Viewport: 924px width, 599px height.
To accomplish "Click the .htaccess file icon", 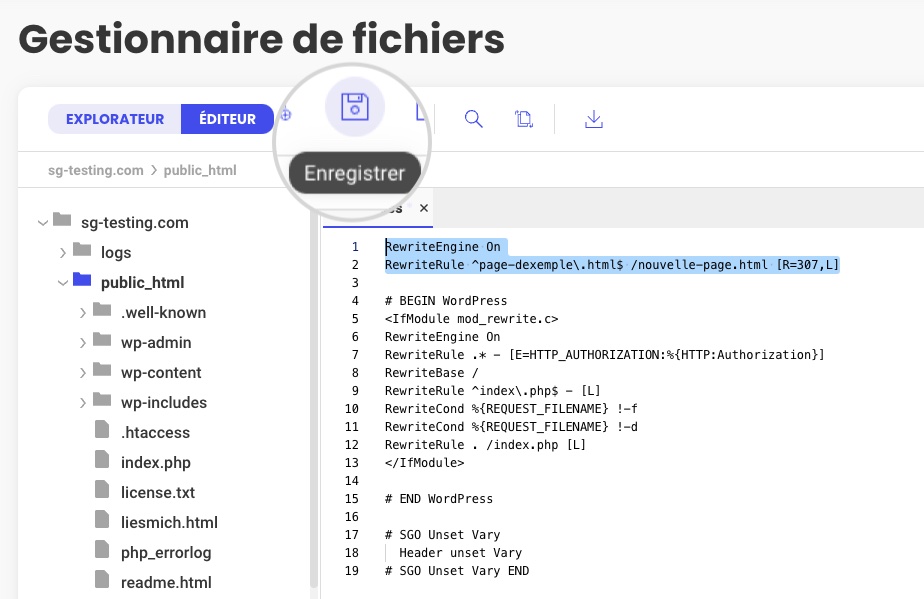I will [x=102, y=429].
